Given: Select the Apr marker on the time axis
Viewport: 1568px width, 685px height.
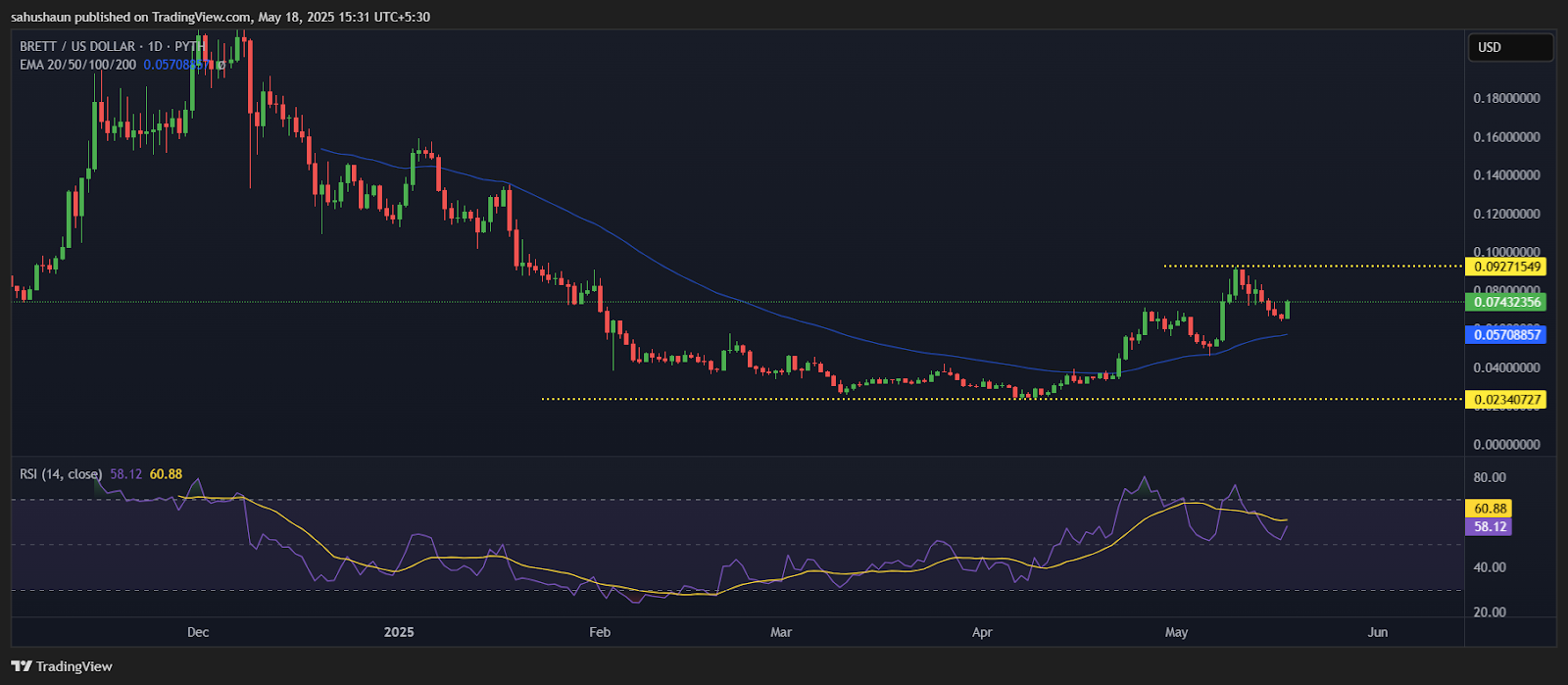Looking at the screenshot, I should pyautogui.click(x=982, y=632).
